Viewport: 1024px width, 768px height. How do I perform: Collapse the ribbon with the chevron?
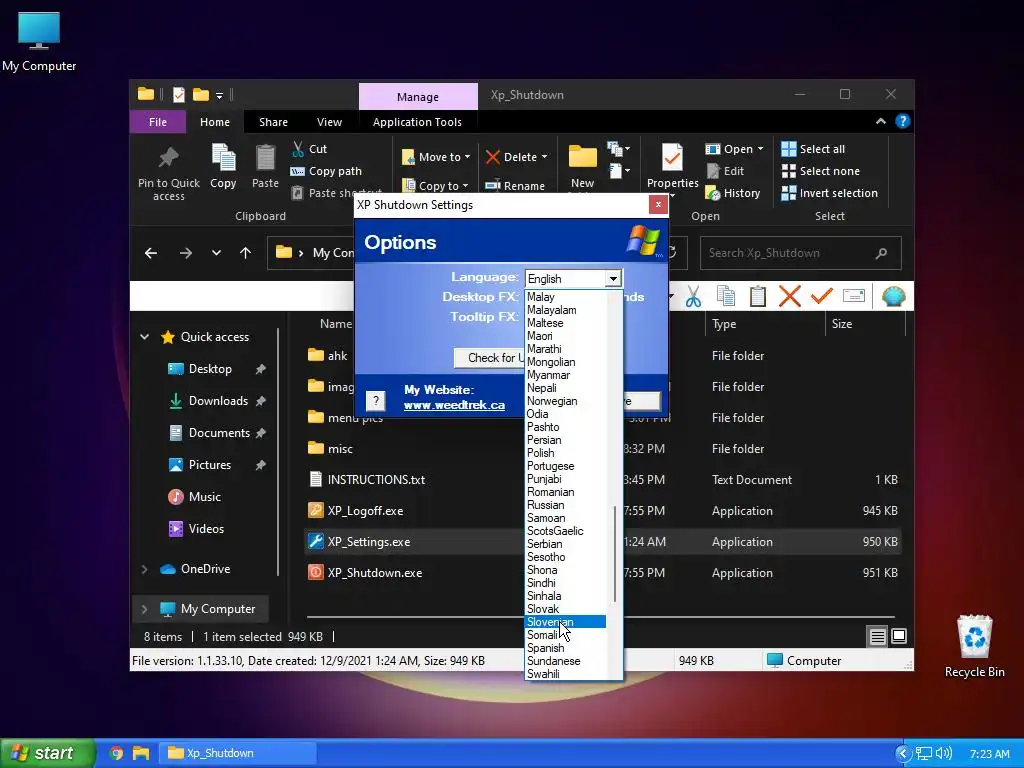pos(881,121)
